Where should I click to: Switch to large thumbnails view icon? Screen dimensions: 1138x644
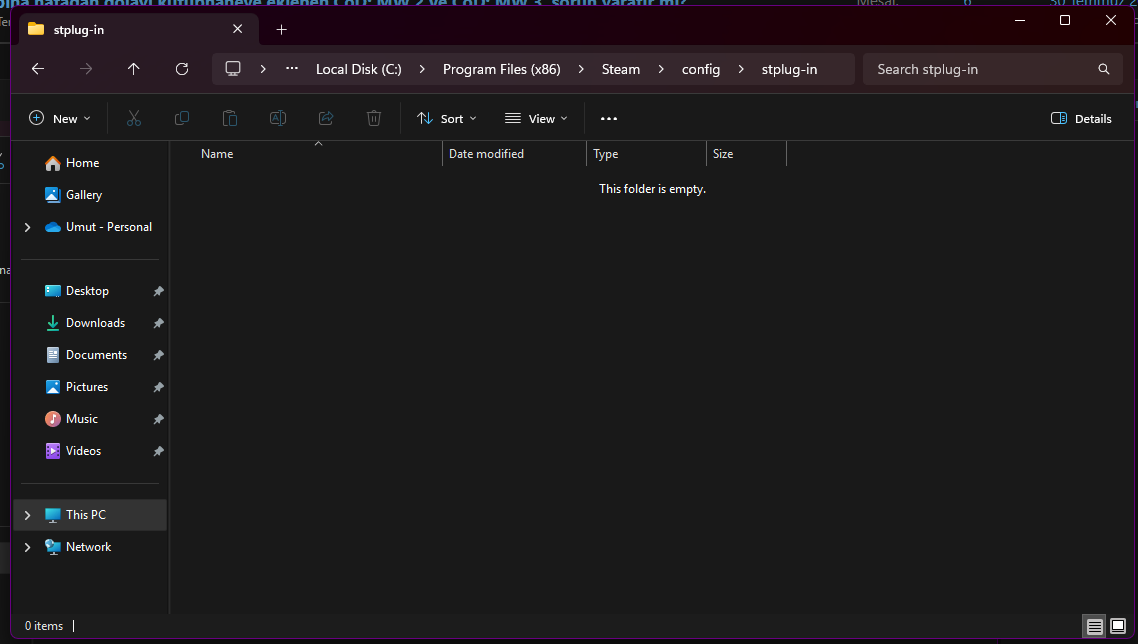(1118, 626)
